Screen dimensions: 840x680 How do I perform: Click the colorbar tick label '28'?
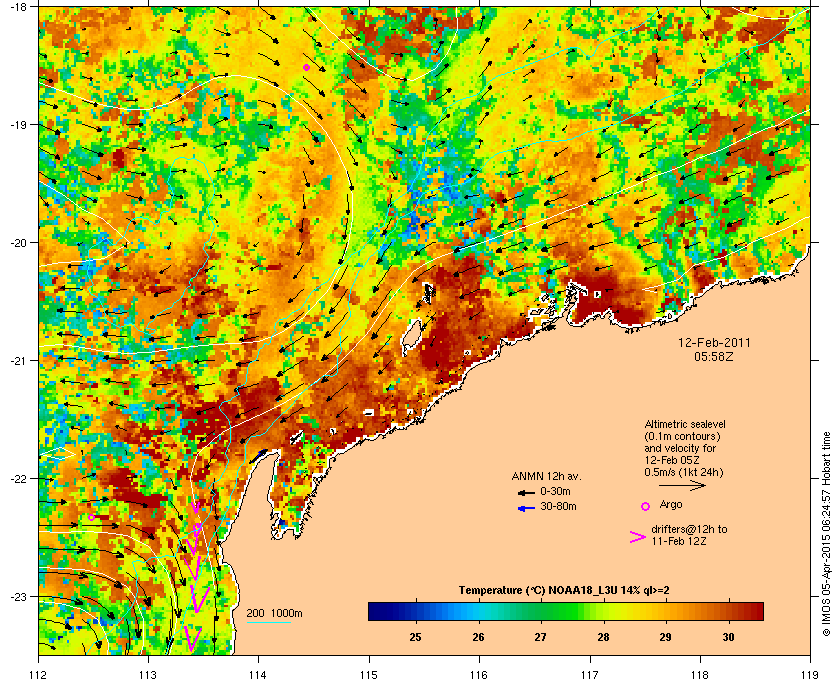click(603, 637)
